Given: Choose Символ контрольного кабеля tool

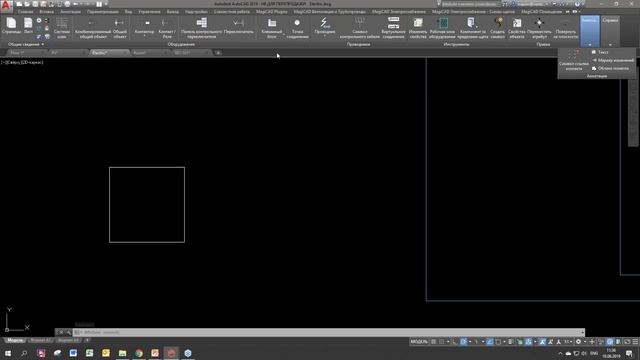Looking at the screenshot, I should [360, 28].
